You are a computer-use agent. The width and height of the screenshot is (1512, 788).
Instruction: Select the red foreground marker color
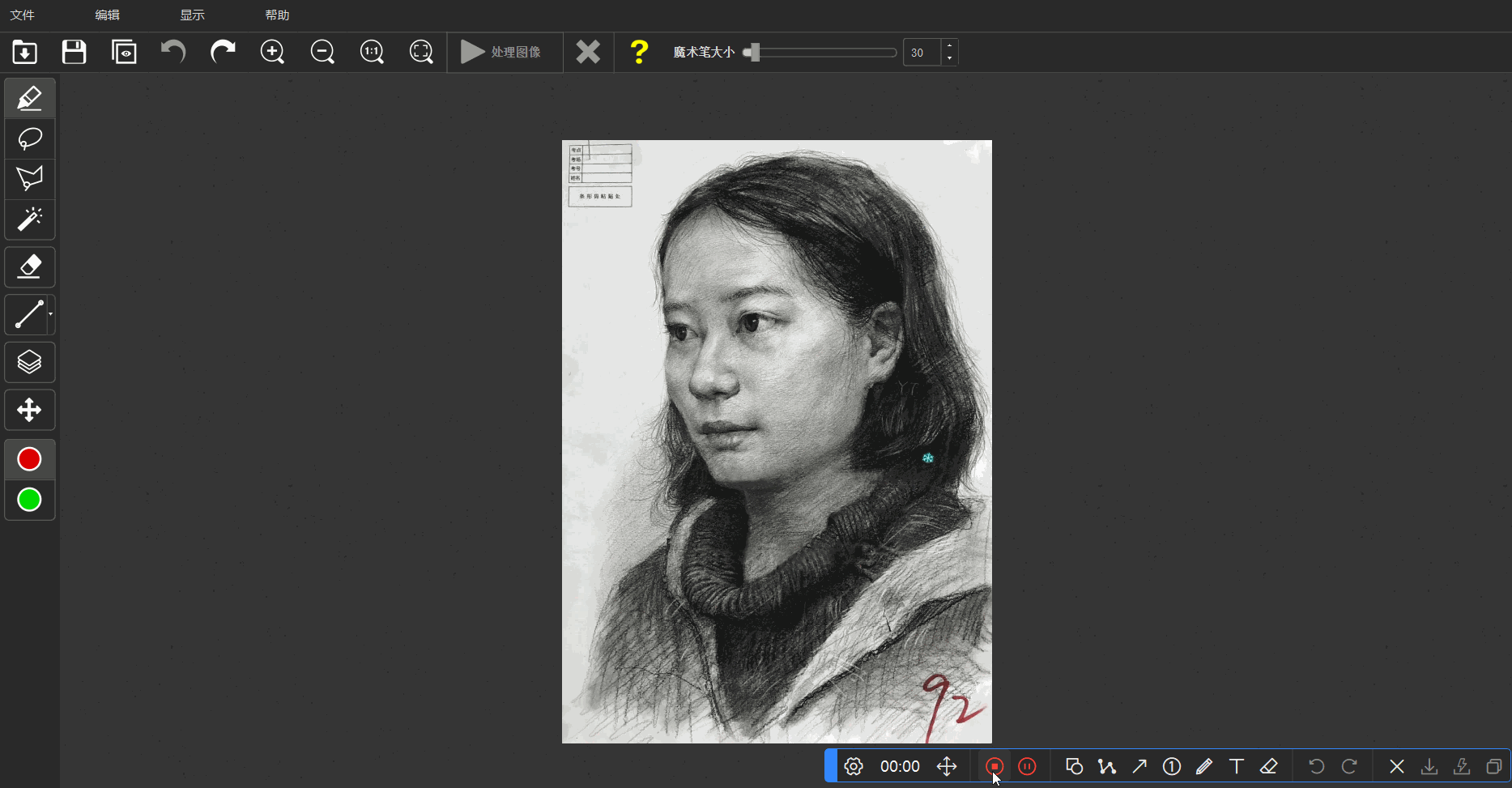(x=30, y=459)
